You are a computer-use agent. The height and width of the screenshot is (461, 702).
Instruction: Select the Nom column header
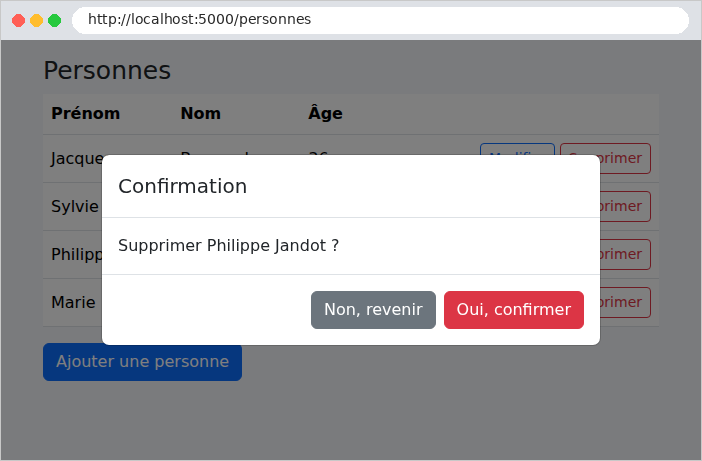click(x=201, y=113)
